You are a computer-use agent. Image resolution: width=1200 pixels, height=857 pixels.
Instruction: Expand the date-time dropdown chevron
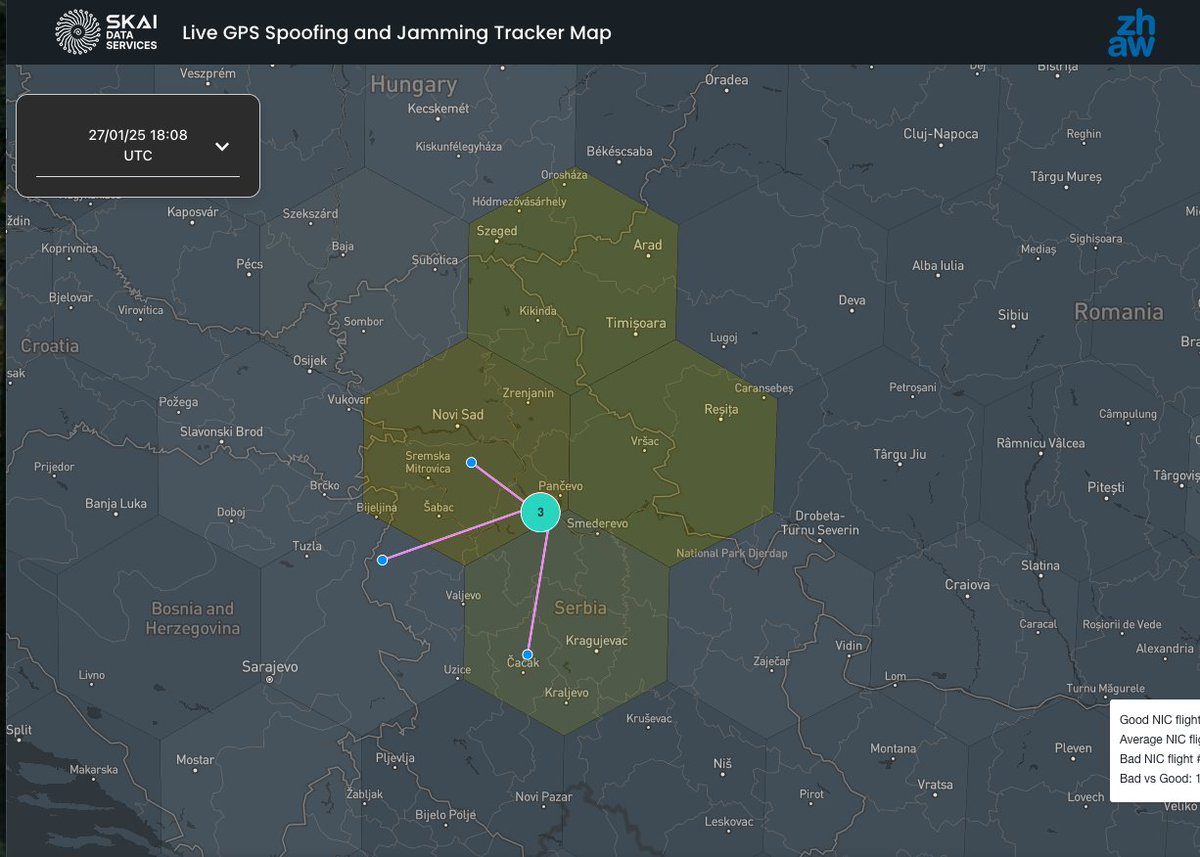tap(222, 146)
